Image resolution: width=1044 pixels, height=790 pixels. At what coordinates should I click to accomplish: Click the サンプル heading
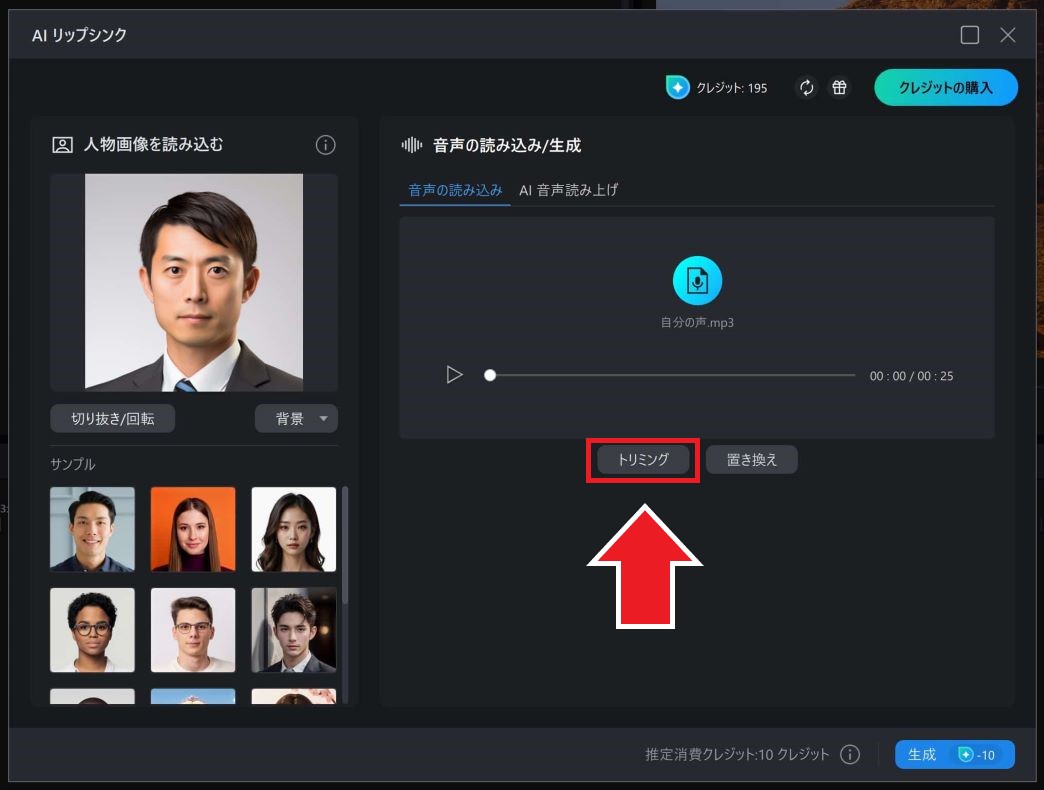pos(73,464)
